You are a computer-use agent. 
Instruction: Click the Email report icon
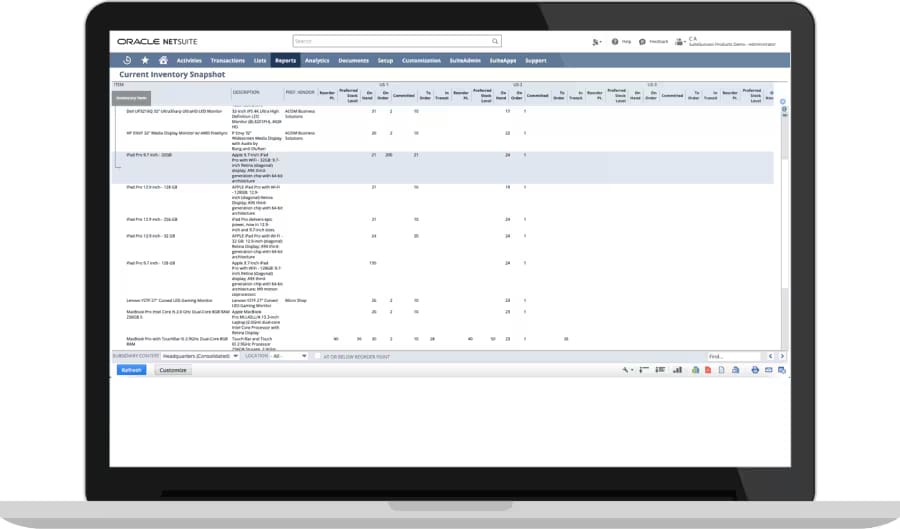(768, 370)
